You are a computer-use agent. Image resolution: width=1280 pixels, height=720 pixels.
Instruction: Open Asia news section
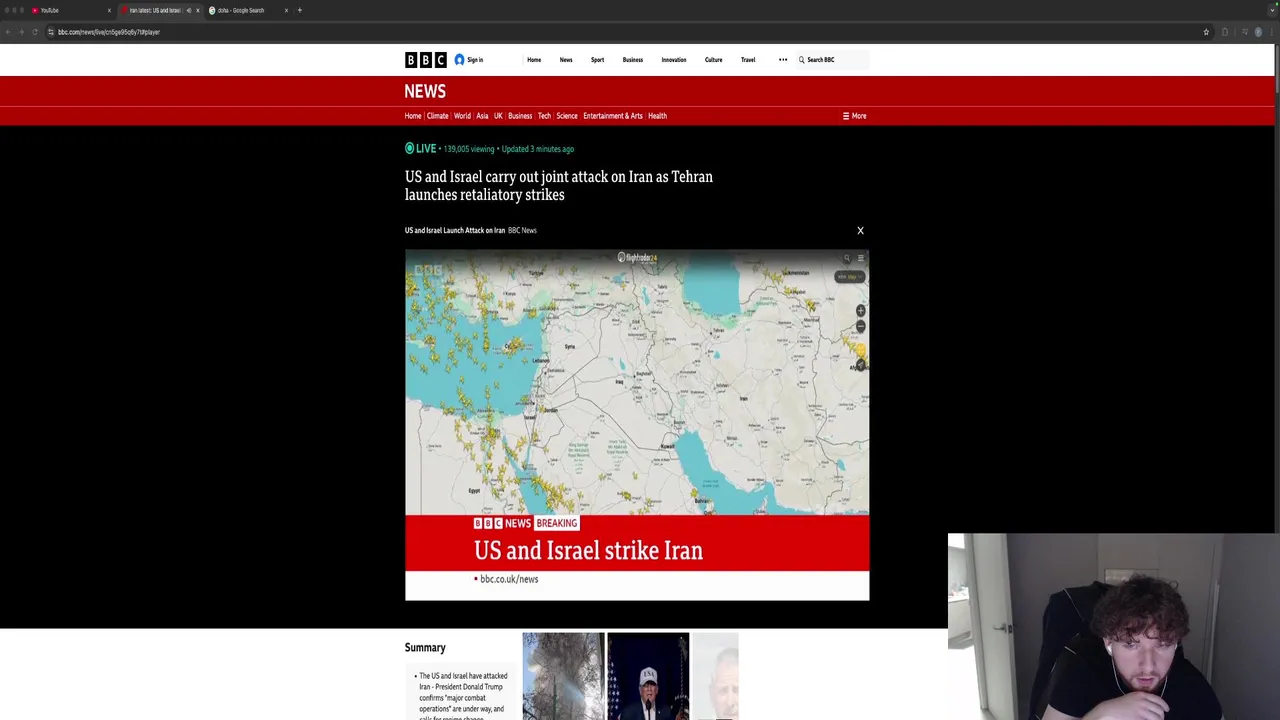click(x=482, y=116)
